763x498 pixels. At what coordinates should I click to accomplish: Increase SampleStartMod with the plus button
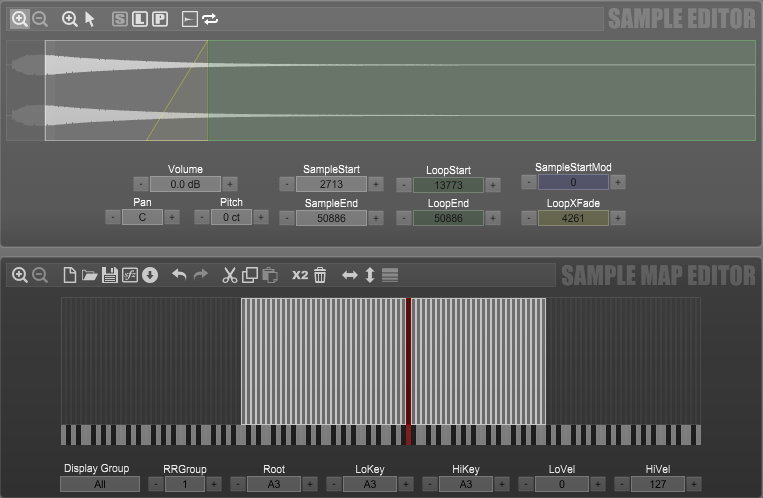click(618, 182)
